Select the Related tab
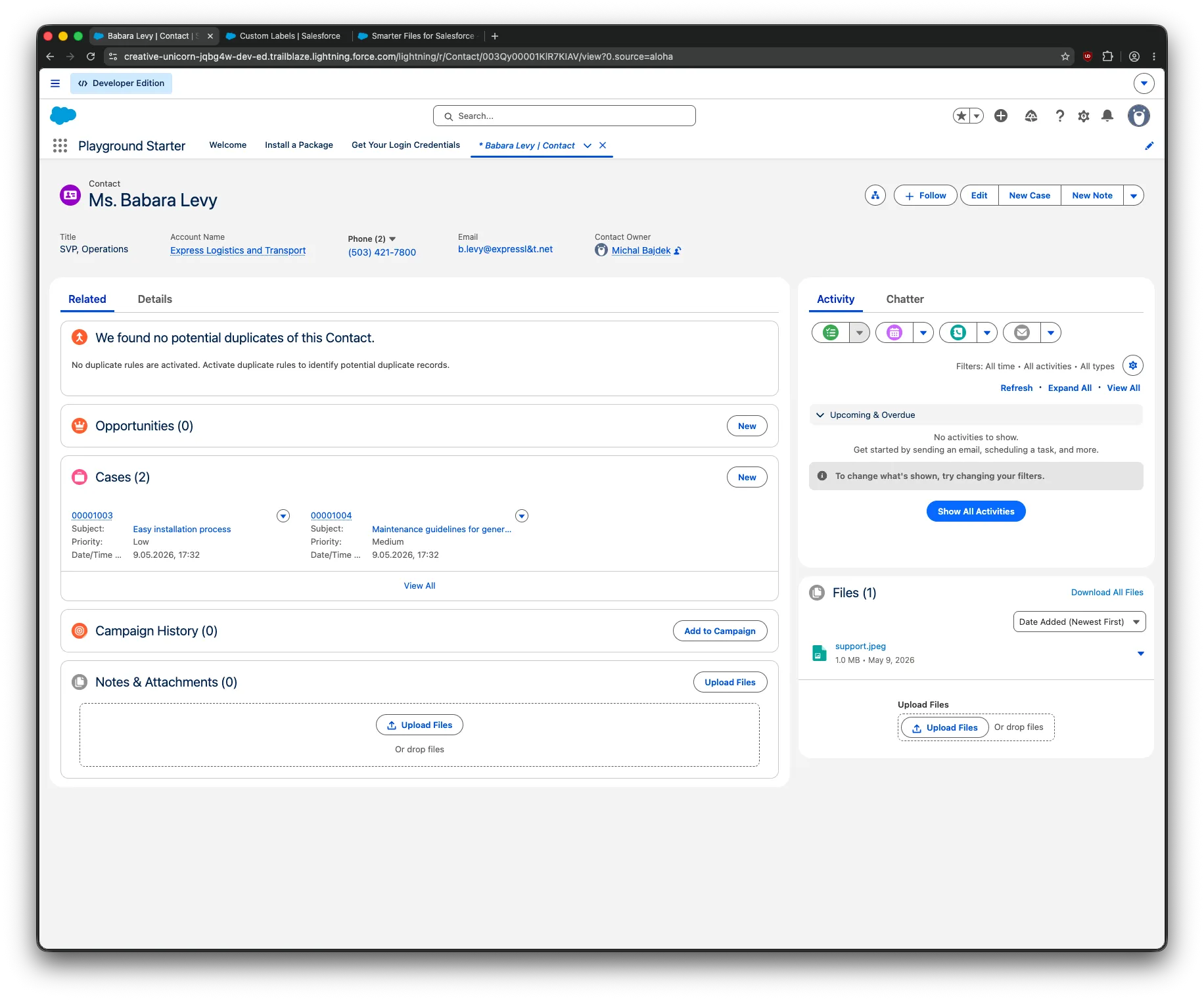 [87, 300]
